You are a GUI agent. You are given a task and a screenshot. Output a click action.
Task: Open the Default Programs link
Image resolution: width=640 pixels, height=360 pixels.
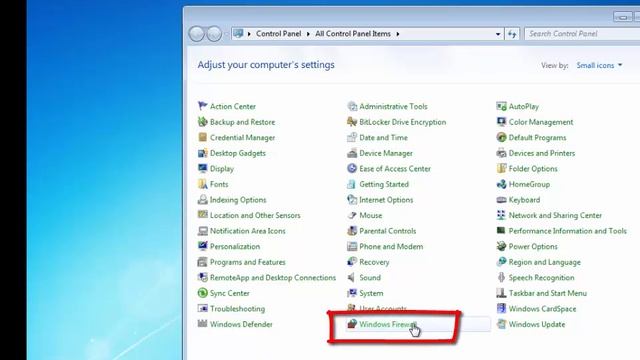tap(537, 137)
